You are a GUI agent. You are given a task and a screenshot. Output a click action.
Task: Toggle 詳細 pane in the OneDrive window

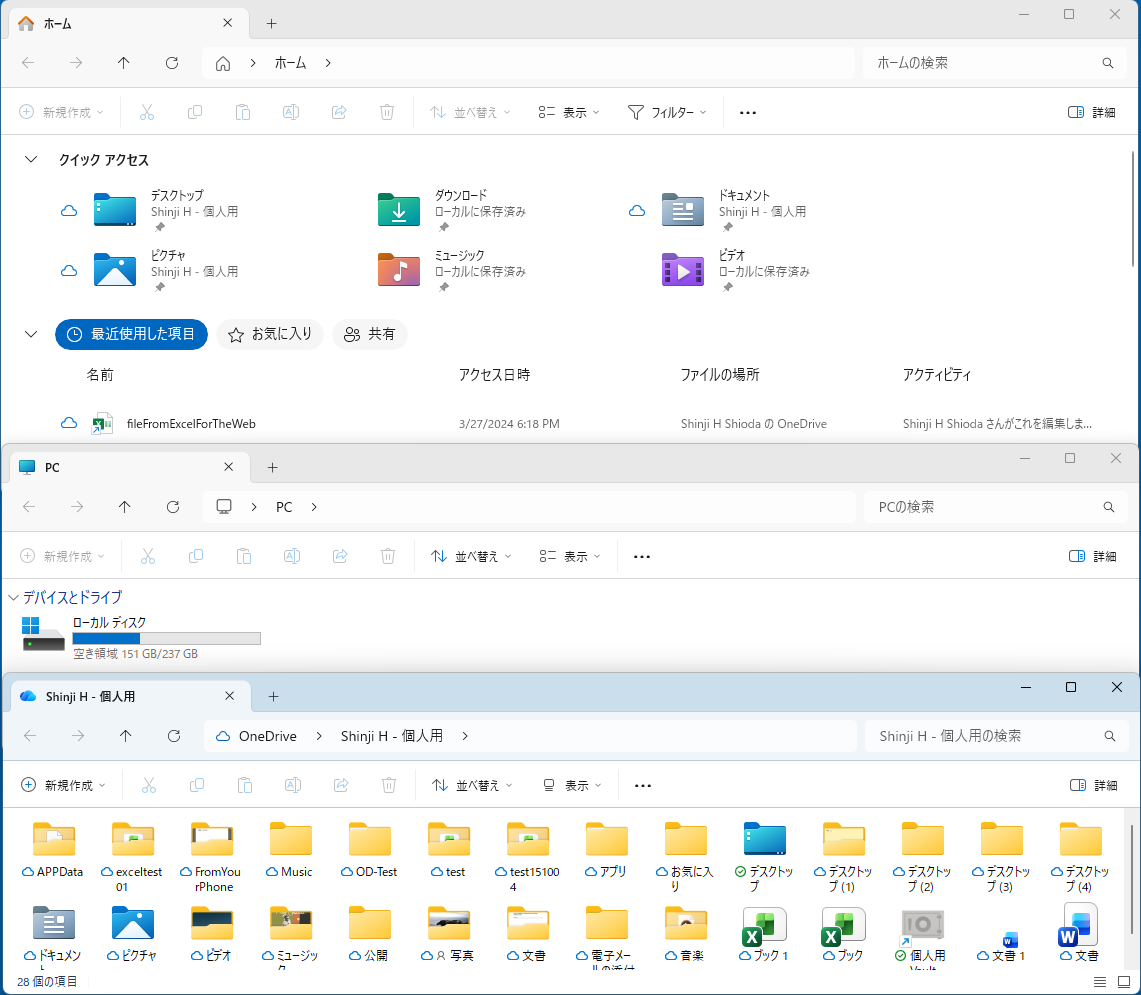tap(1093, 786)
